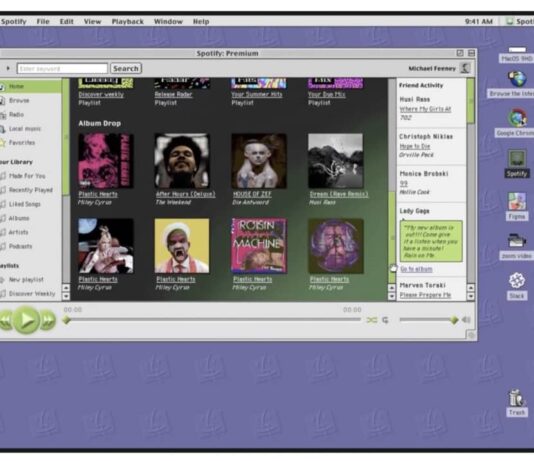Open the Your Summer Hits playlist link
Screen dimensions: 534x462
coord(257,94)
